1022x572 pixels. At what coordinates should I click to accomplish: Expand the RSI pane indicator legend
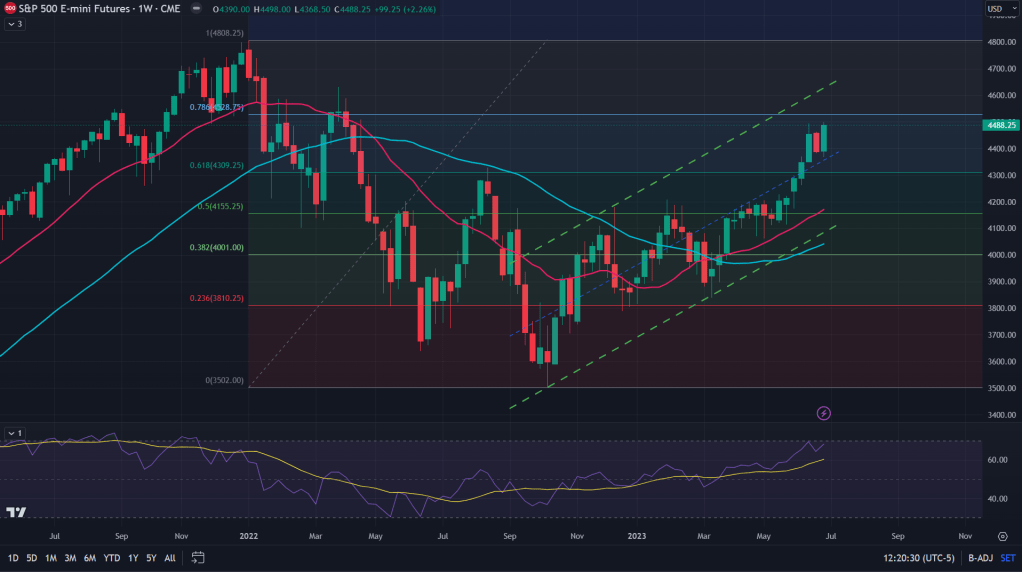[x=14, y=433]
